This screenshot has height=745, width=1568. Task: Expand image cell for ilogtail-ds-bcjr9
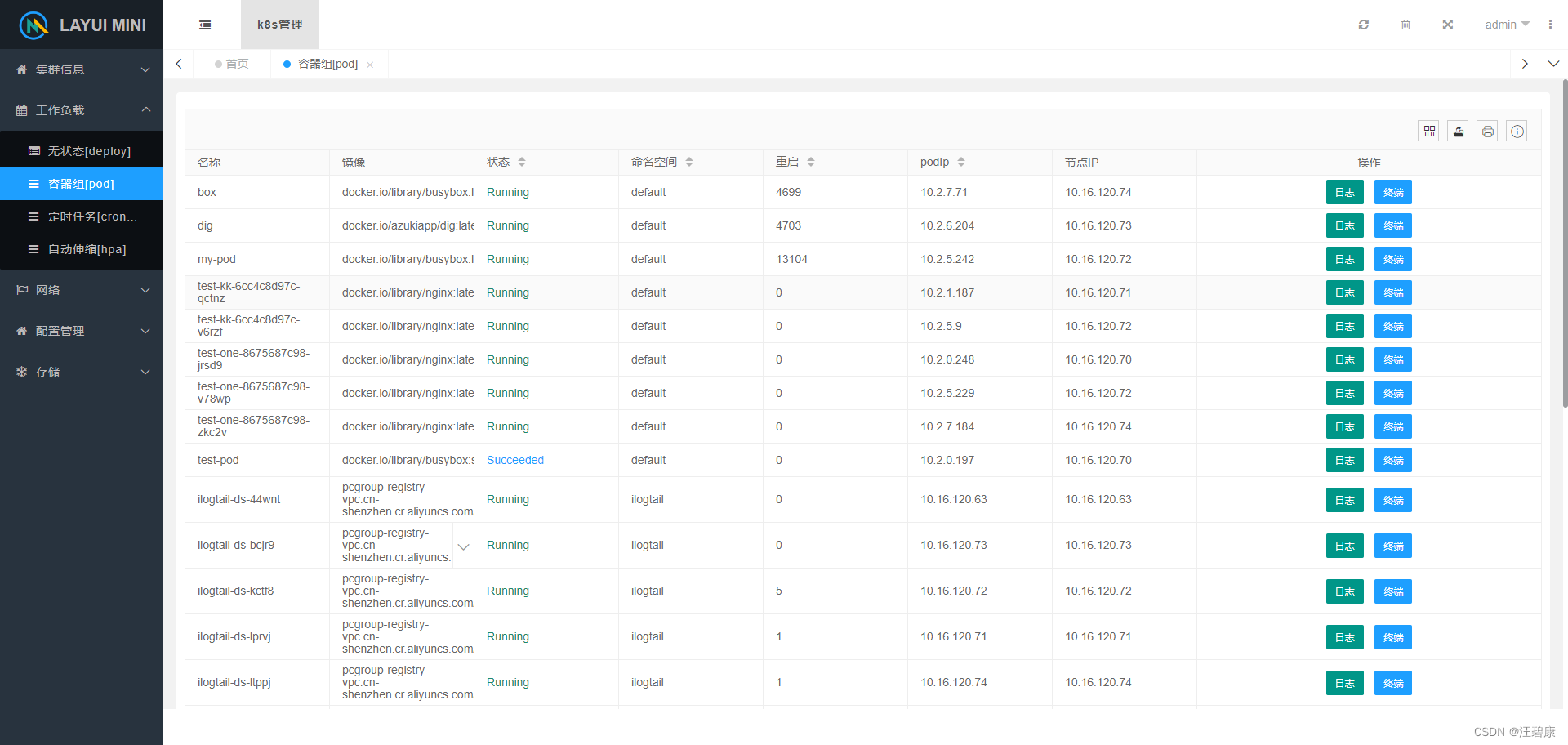pos(463,546)
